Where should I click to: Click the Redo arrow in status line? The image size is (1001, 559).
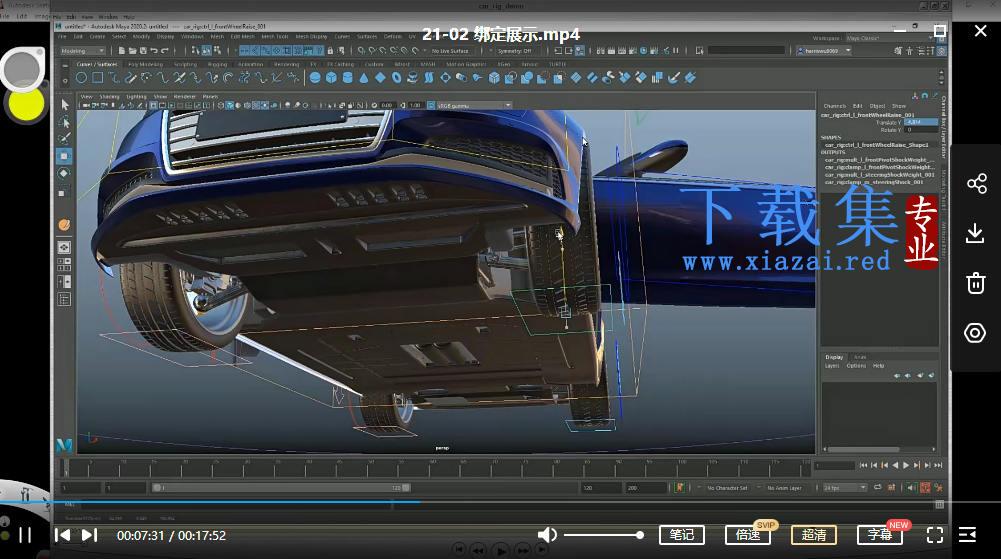pyautogui.click(x=165, y=50)
